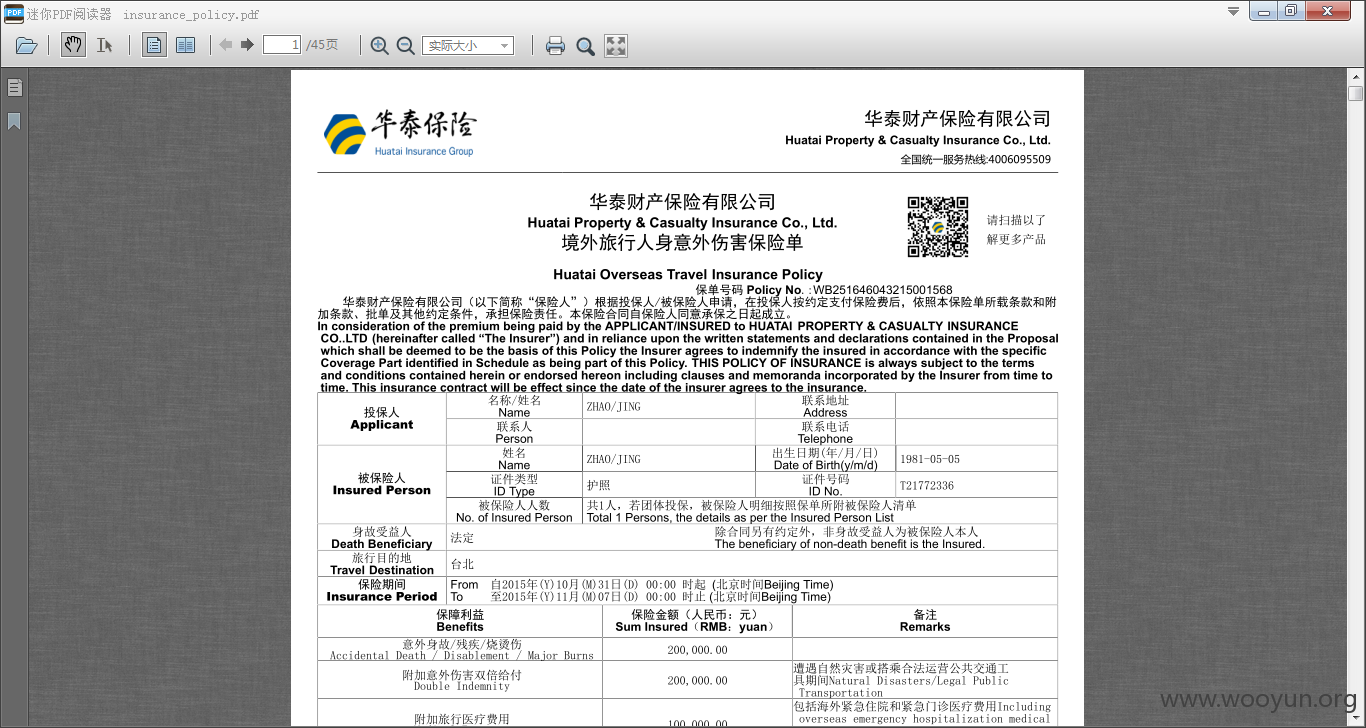
Task: Minimize the PDF reader window
Action: 1265,11
